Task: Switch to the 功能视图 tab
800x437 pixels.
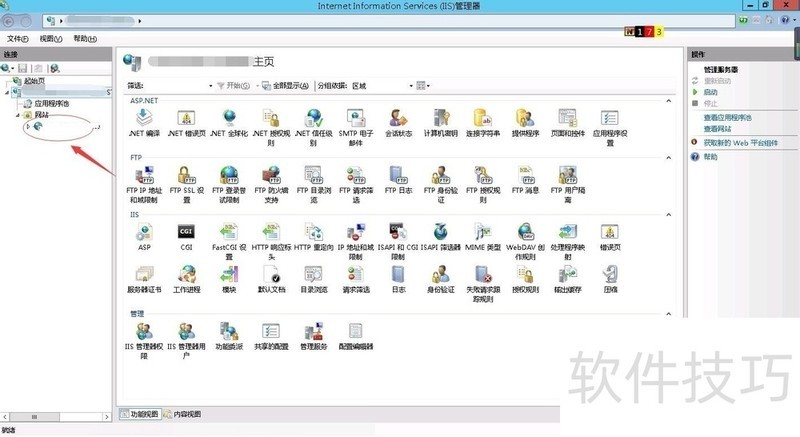Action: [139, 414]
